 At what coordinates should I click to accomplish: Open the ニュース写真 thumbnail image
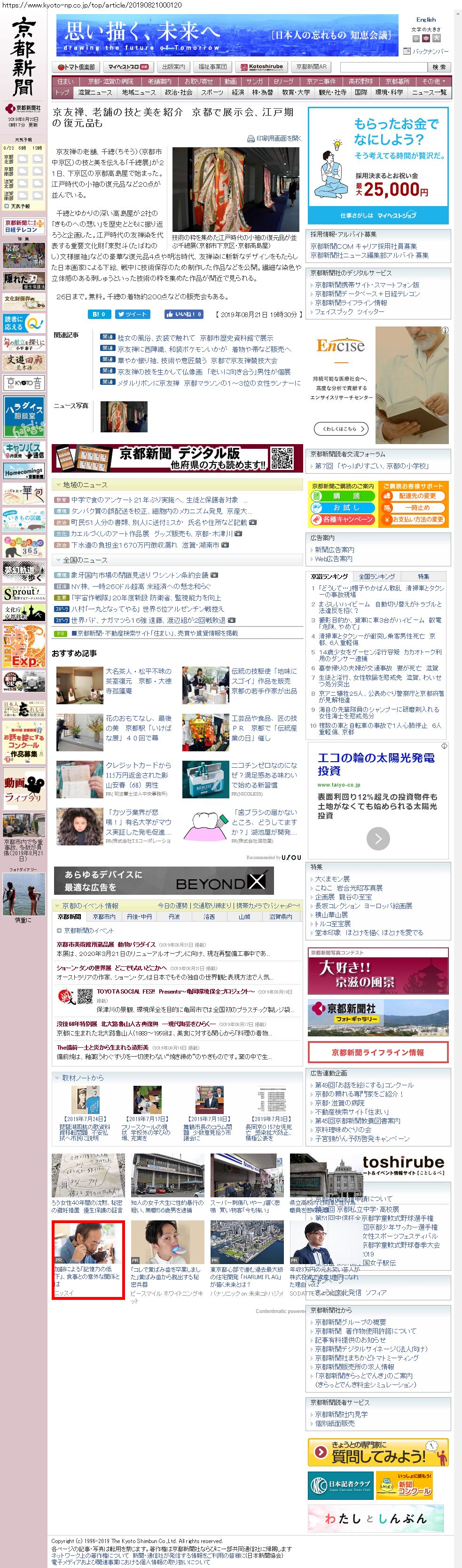coord(124,417)
